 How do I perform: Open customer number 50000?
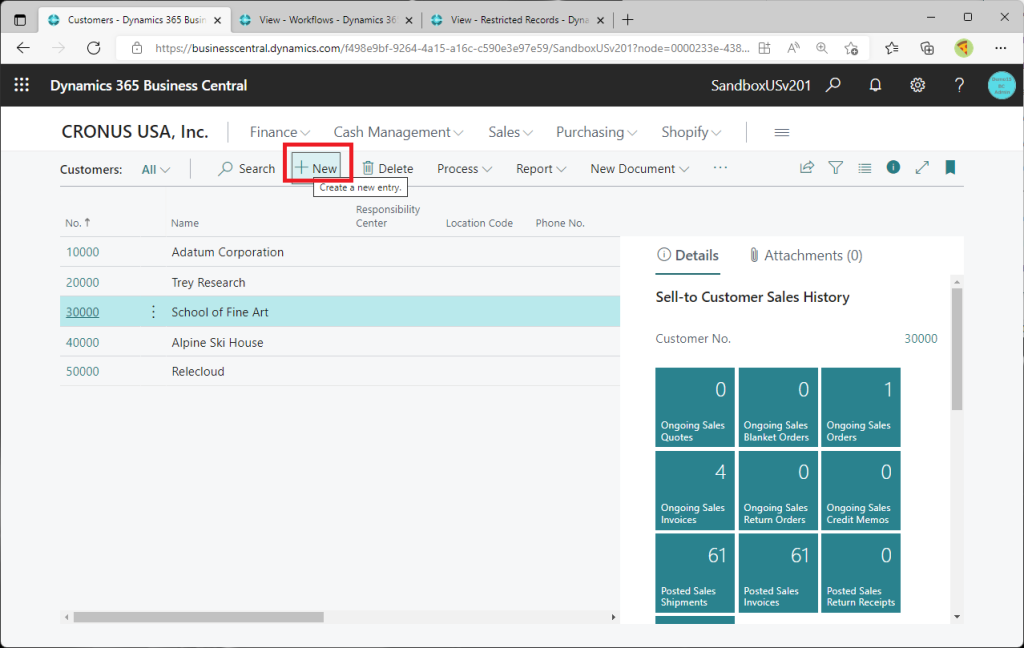coord(82,371)
